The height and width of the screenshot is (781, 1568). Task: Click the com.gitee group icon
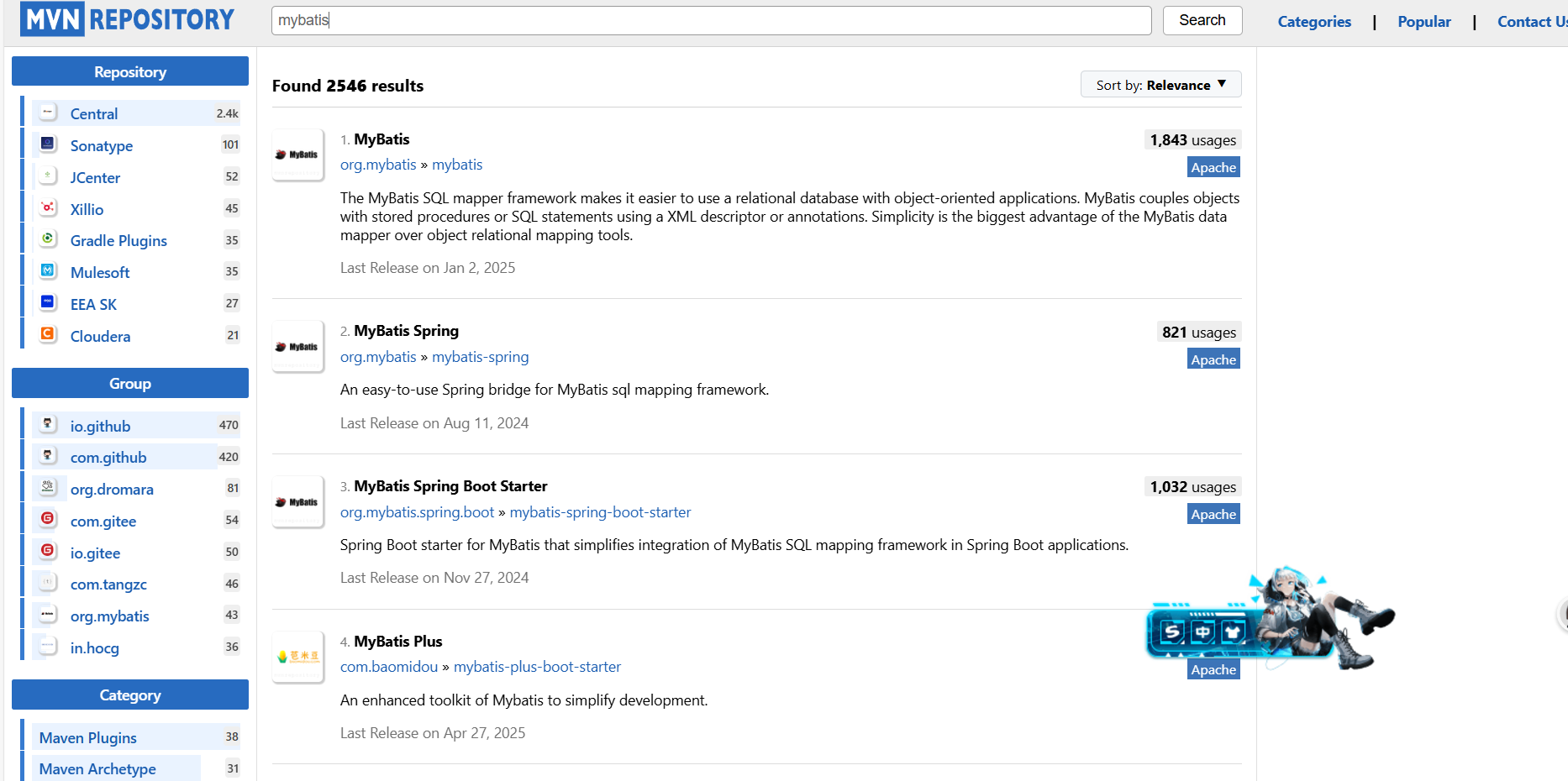(48, 519)
